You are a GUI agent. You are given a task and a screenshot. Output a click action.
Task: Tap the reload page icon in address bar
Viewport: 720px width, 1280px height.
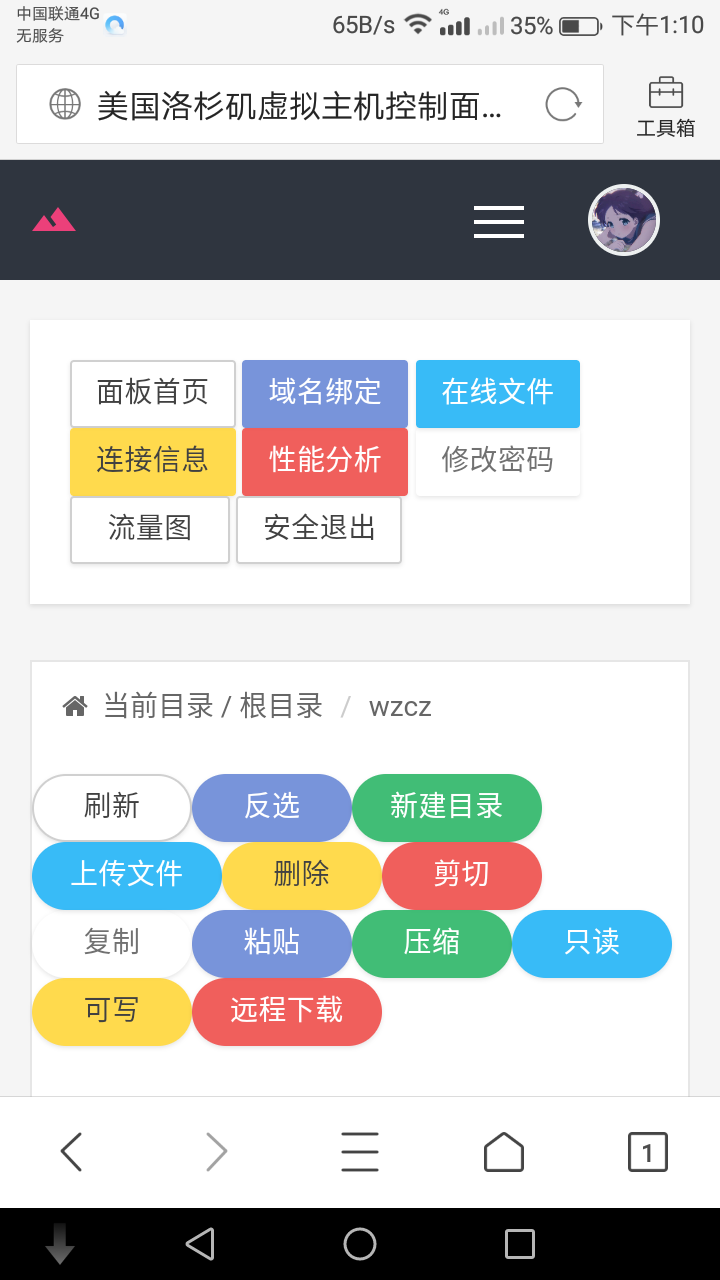coord(563,105)
